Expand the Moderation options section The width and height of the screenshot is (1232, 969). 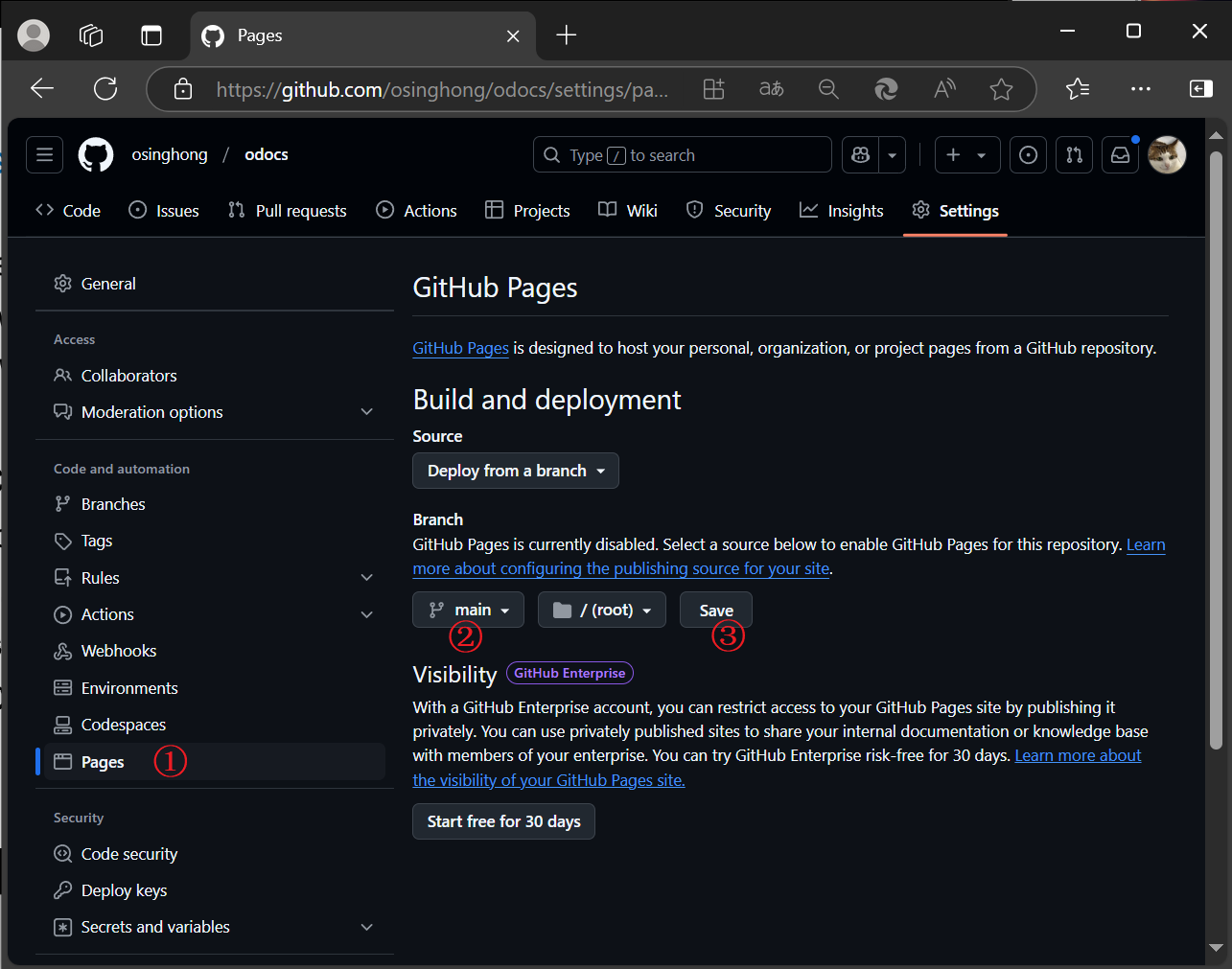point(366,412)
